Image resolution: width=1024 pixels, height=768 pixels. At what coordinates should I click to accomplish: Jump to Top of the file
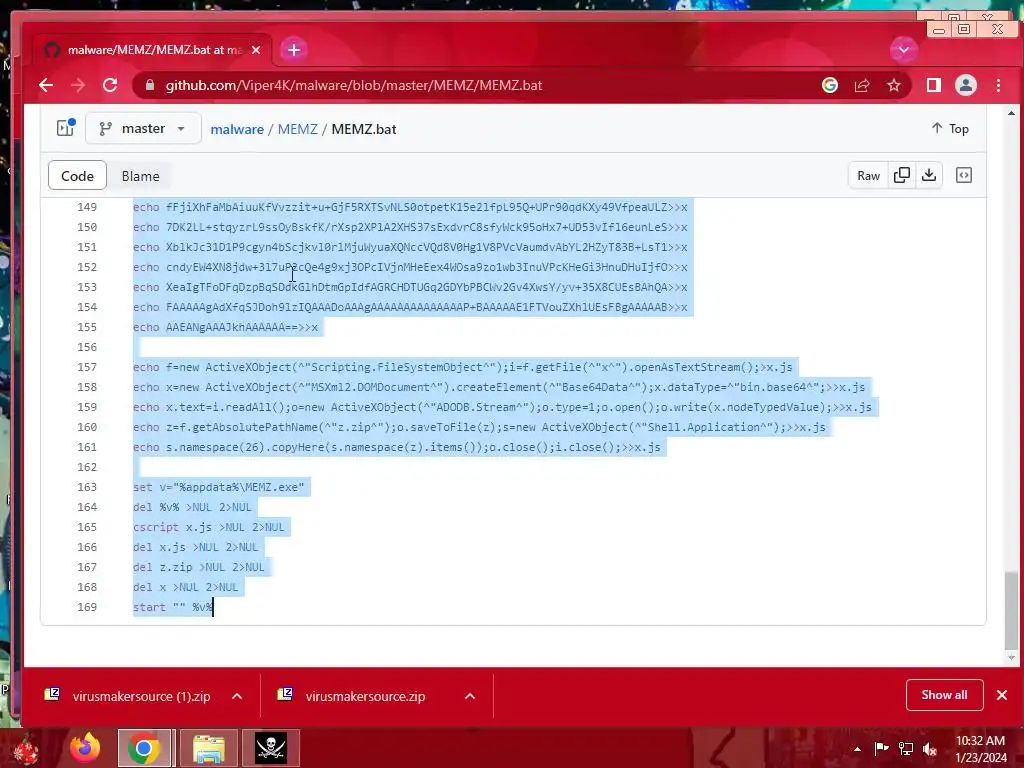[x=950, y=129]
